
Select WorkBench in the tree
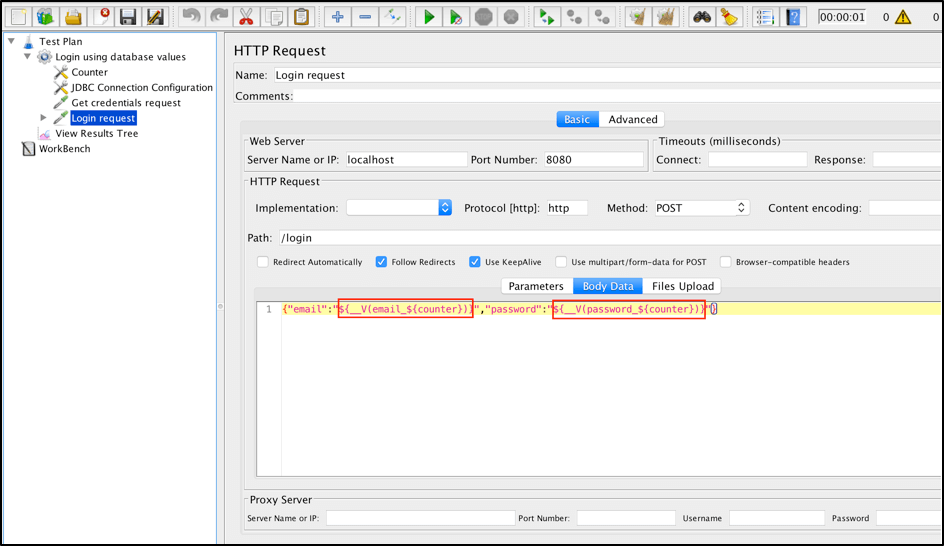pyautogui.click(x=64, y=149)
